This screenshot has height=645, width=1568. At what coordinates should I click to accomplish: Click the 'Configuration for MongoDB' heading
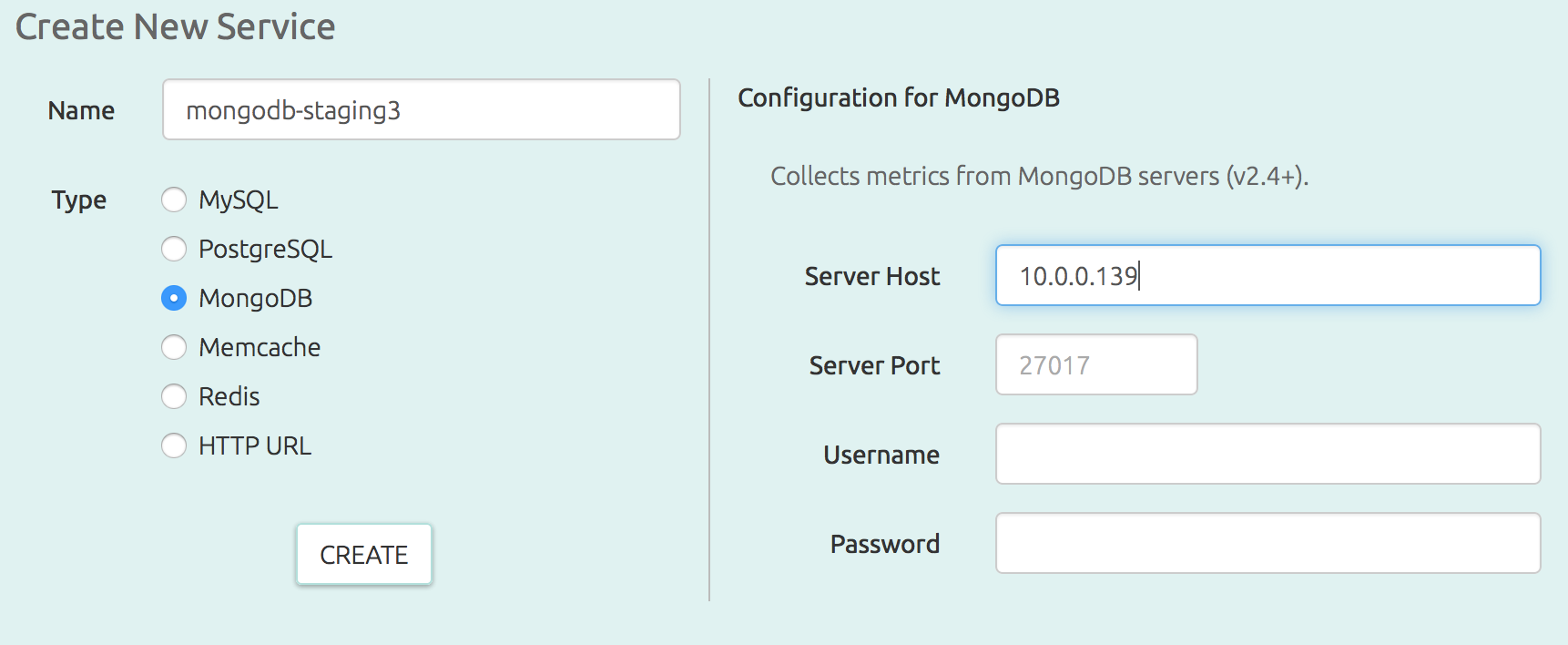pyautogui.click(x=899, y=97)
